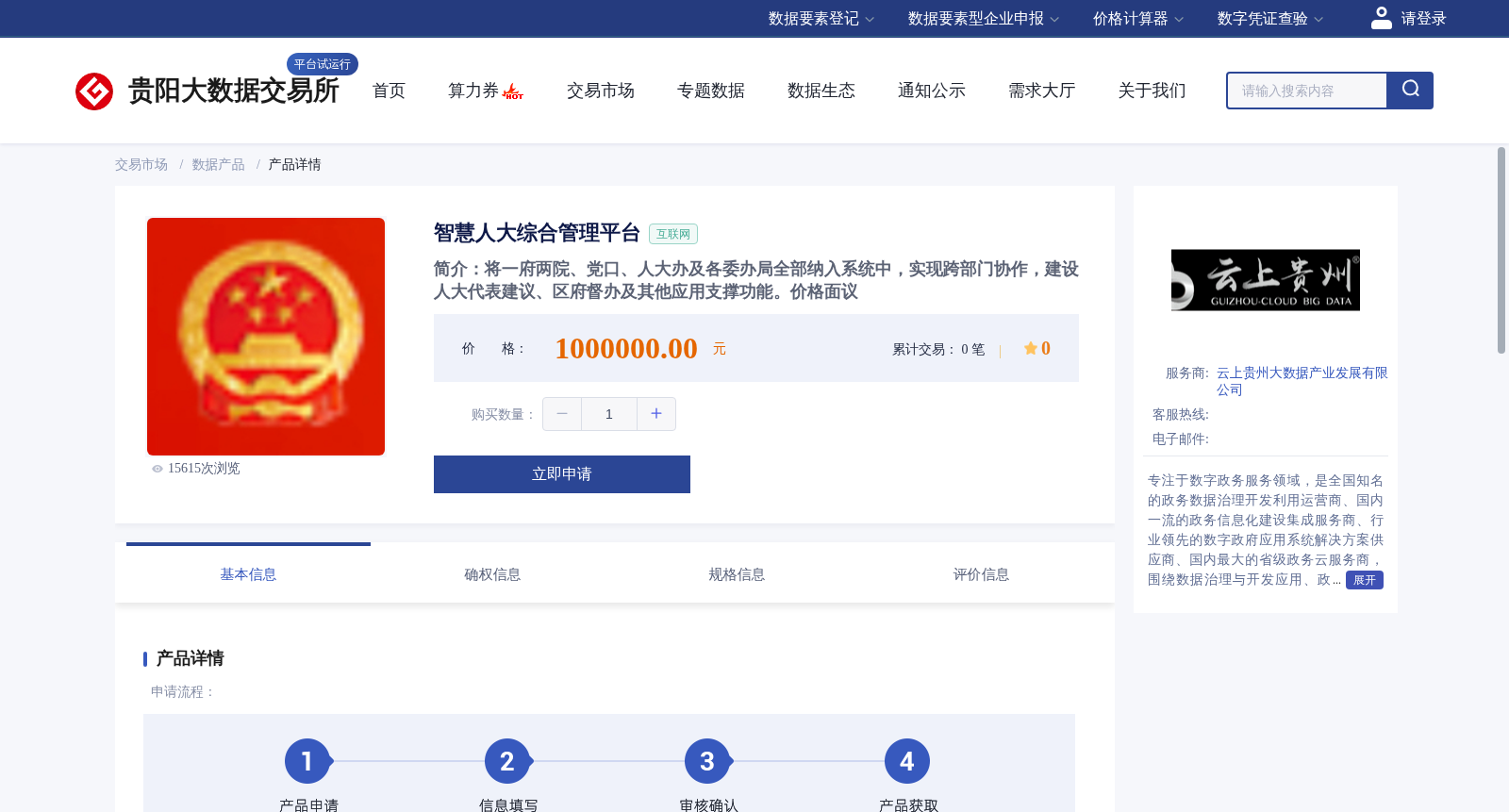This screenshot has width=1509, height=812.
Task: Switch to 规格信息 tab
Action: pos(737,574)
